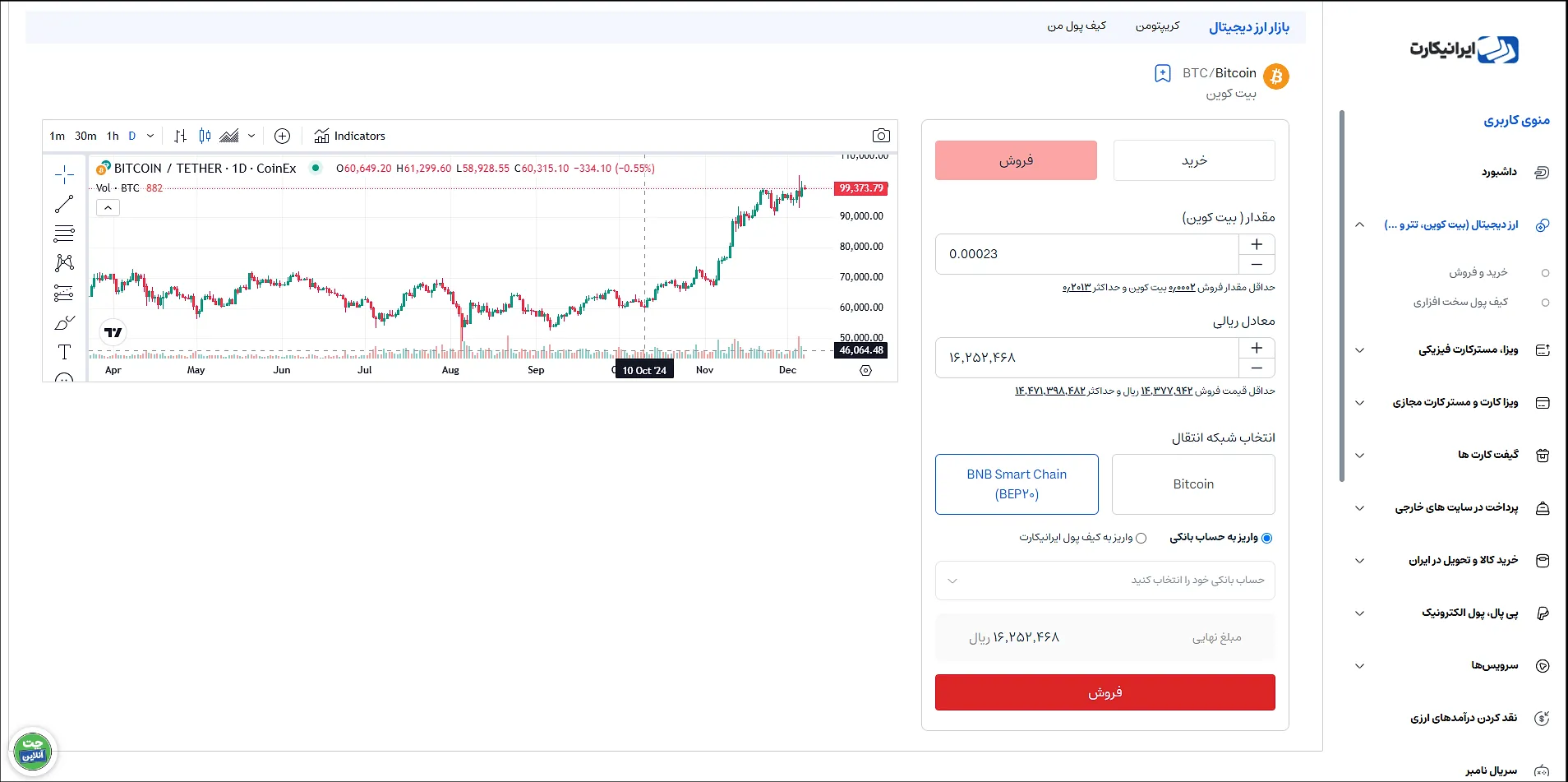Open the chart interval dropdown arrow
This screenshot has height=782, width=1568.
150,136
